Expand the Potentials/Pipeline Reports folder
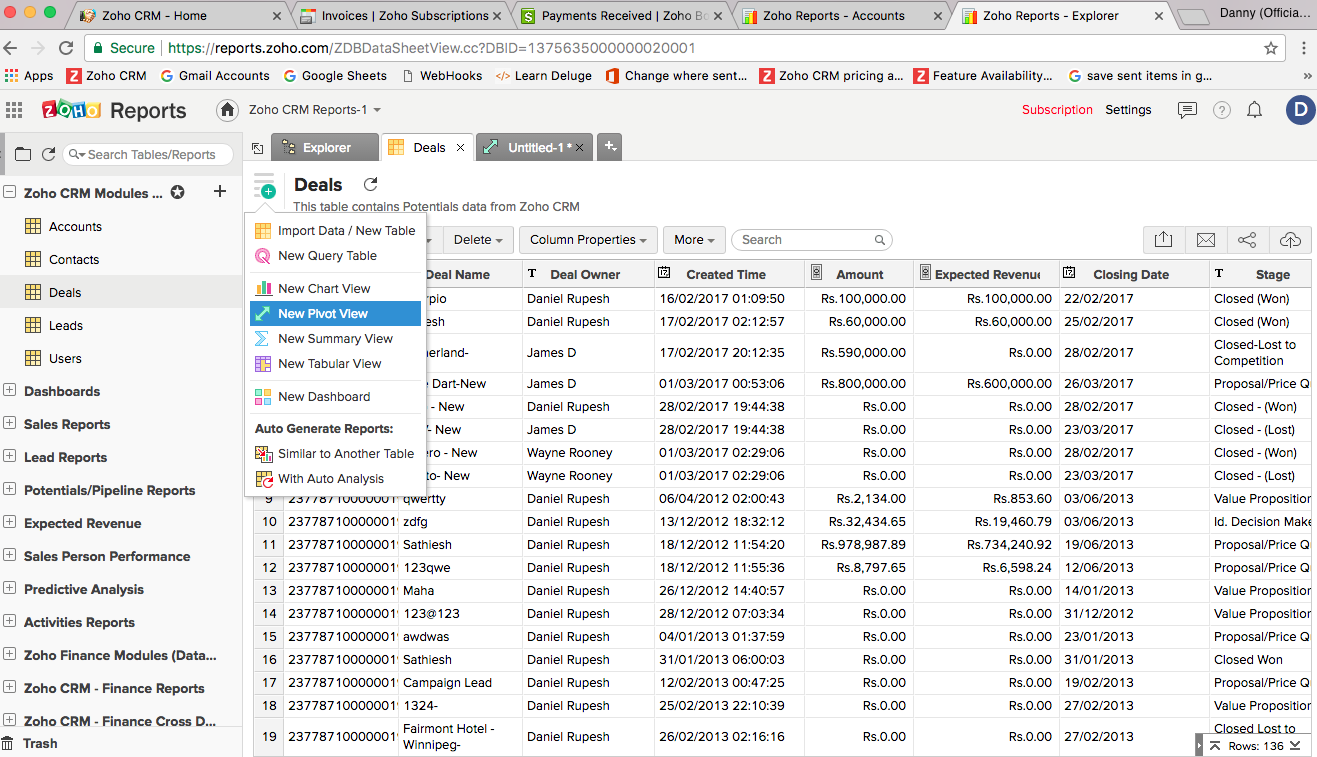The image size is (1317, 757). pyautogui.click(x=10, y=490)
